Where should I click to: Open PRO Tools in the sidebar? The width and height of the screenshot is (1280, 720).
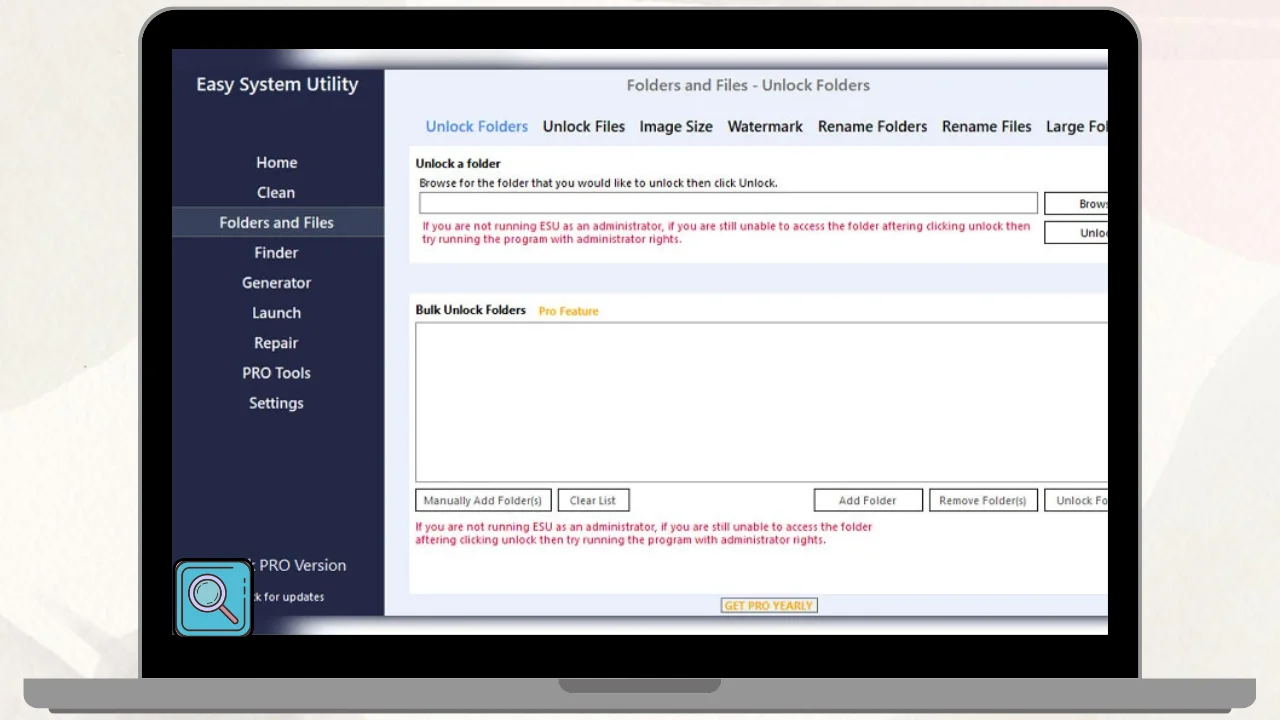click(x=276, y=373)
